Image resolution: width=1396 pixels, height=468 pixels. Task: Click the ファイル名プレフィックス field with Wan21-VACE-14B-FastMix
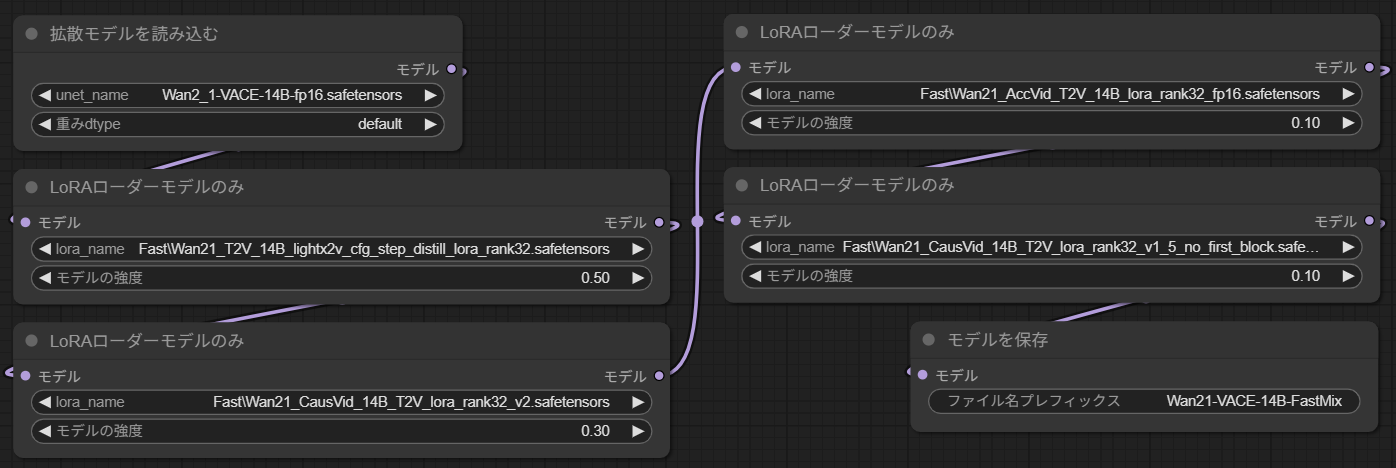[1144, 401]
